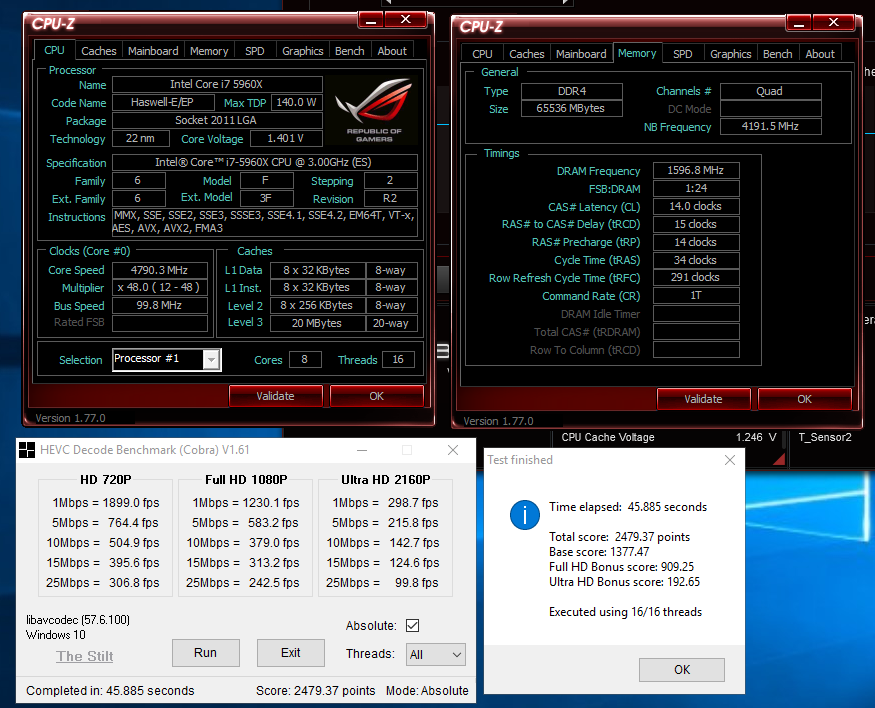Viewport: 875px width, 708px height.
Task: Click 'libavcodec (57.6.100)' text
Action: 78,620
